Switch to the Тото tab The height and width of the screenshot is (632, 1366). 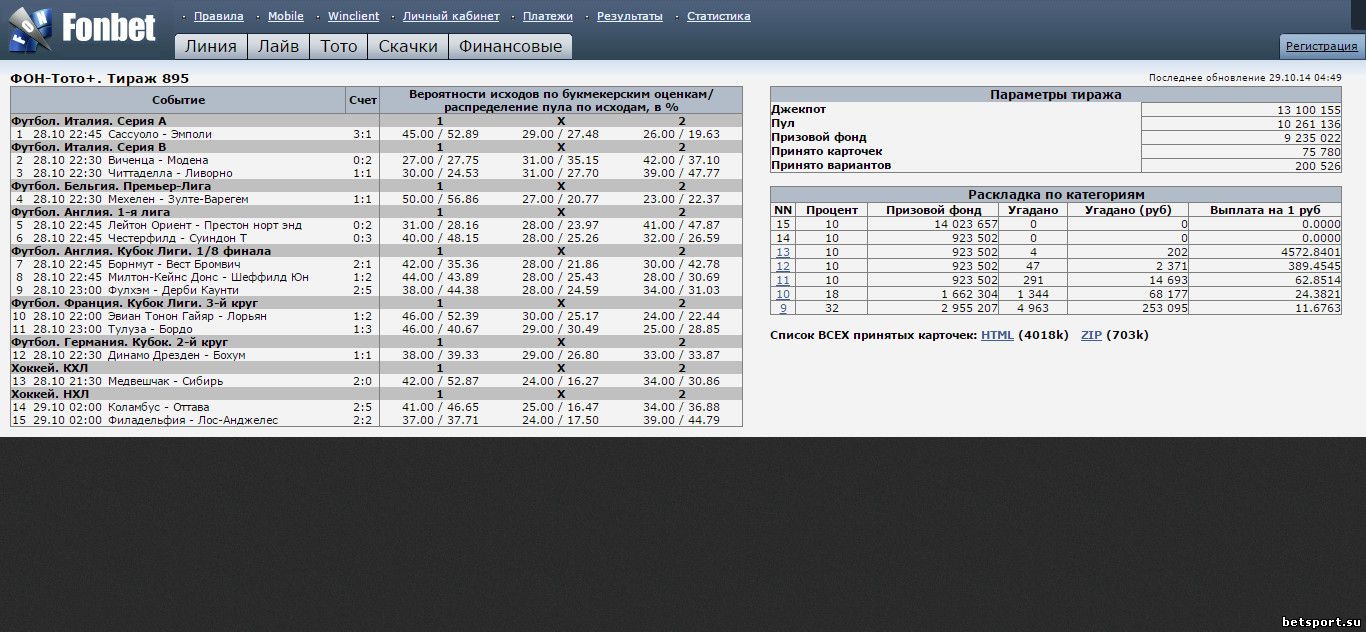(x=338, y=46)
